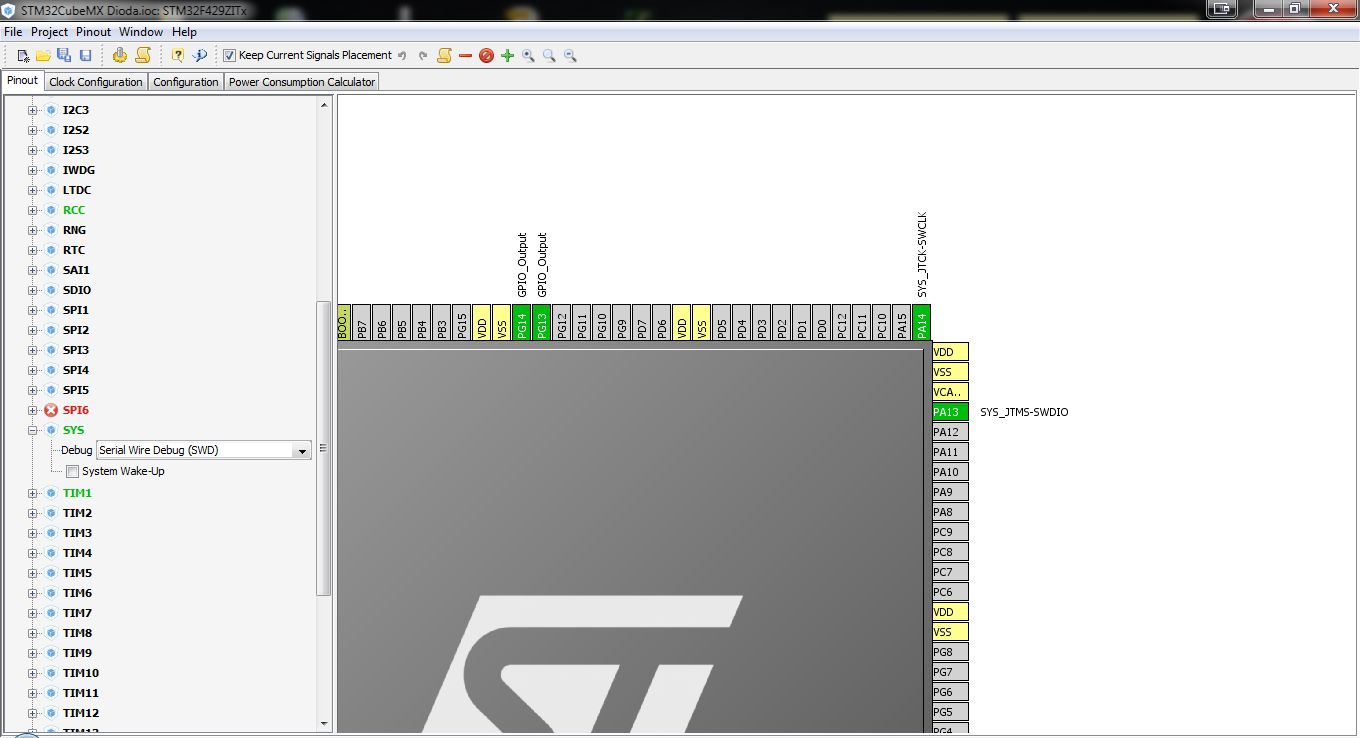Click the peripheral tree vertical scrollbar thumb

(x=324, y=448)
